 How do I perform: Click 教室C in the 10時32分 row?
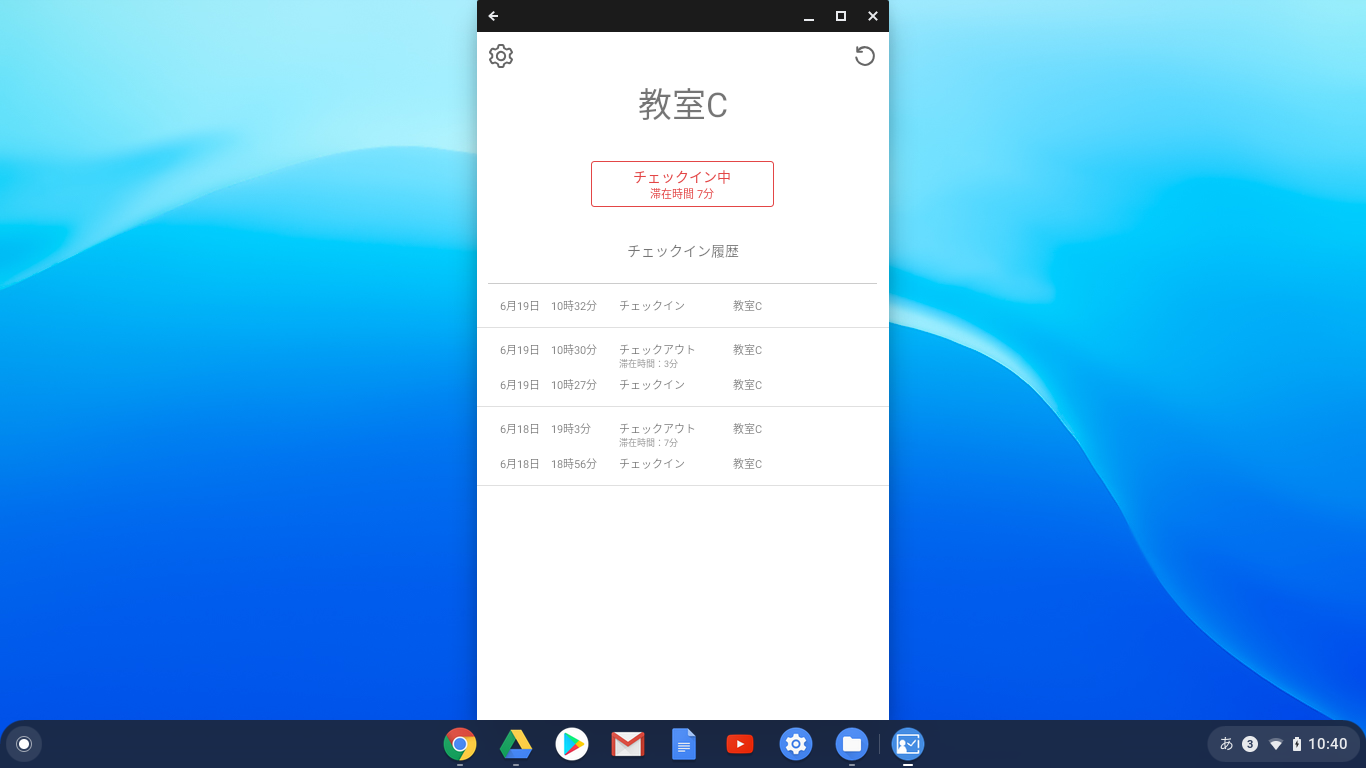pos(747,306)
